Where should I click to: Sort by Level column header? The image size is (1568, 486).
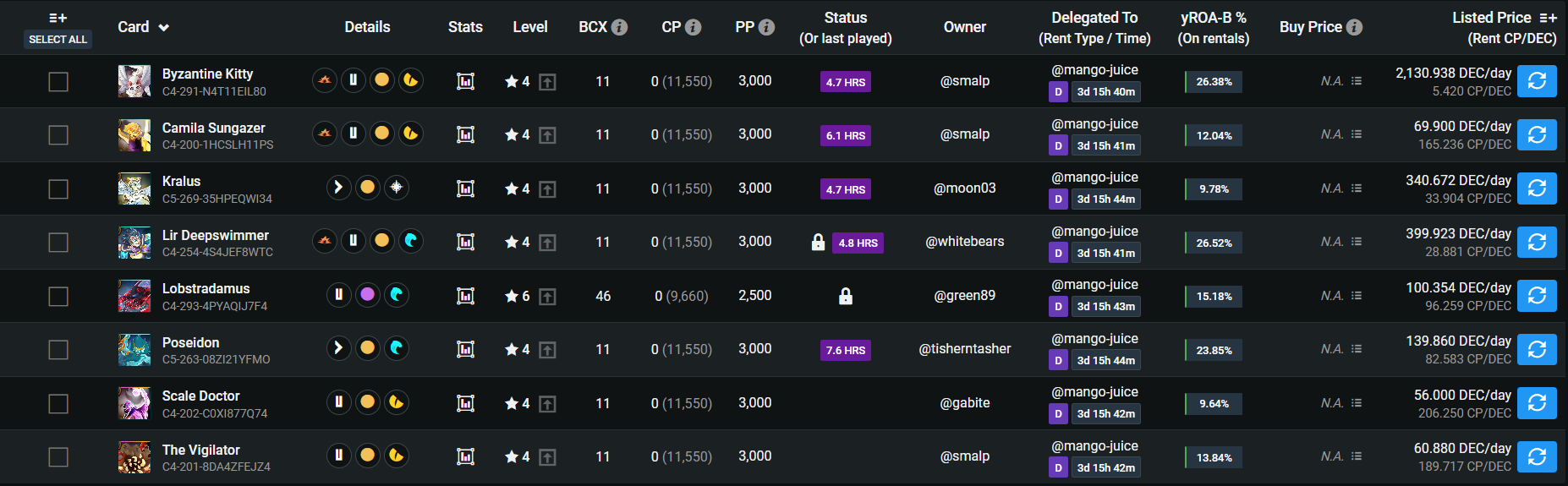(x=530, y=27)
